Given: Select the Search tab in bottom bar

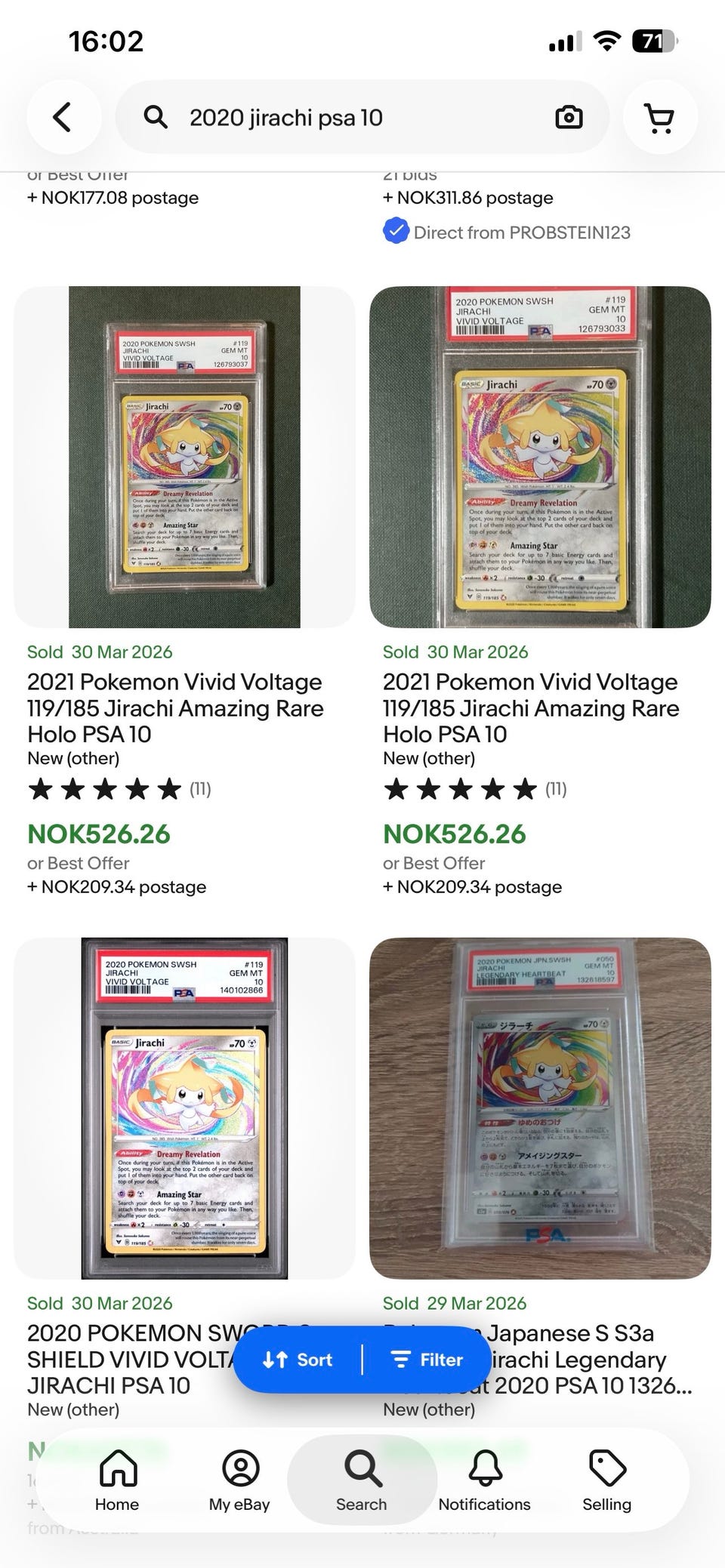Looking at the screenshot, I should pos(362,1480).
